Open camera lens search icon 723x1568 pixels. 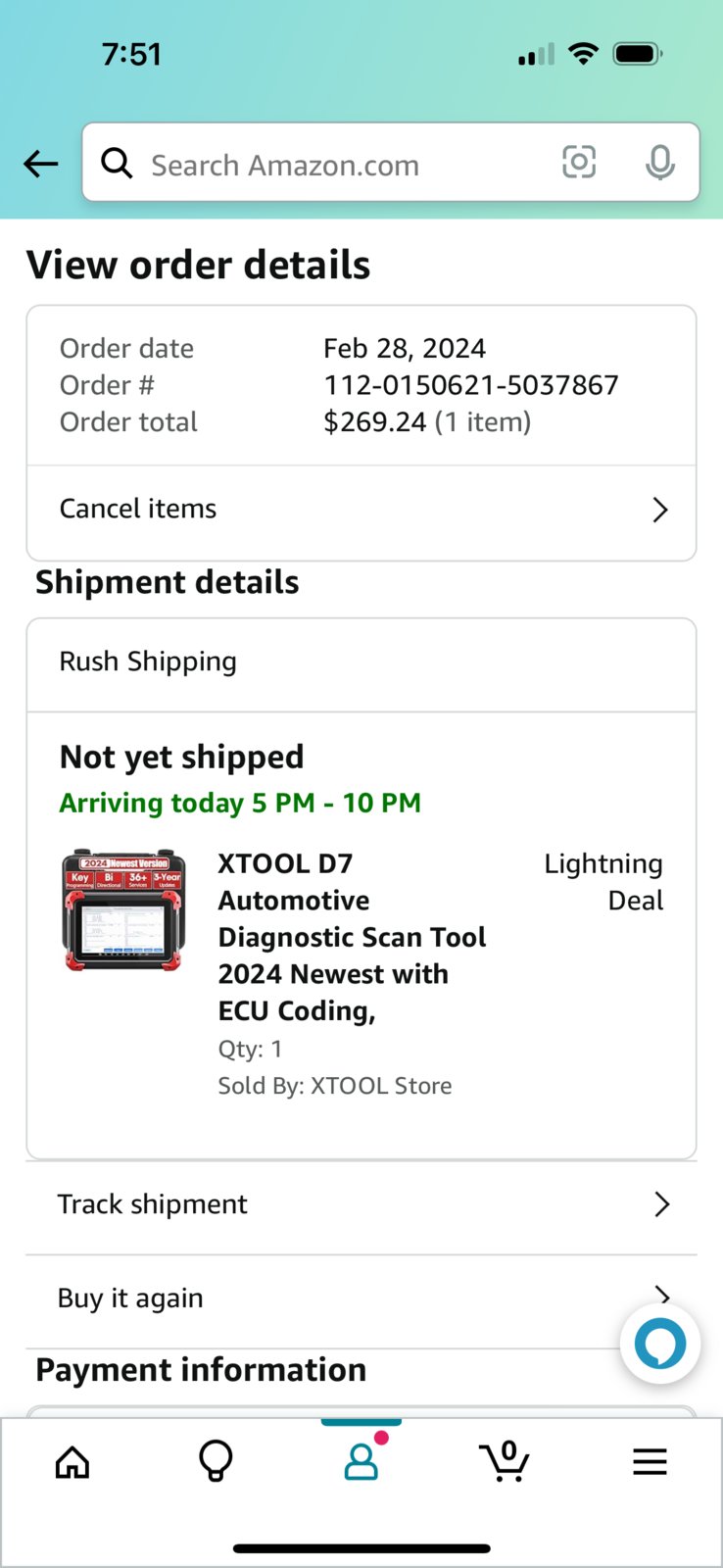pyautogui.click(x=579, y=162)
